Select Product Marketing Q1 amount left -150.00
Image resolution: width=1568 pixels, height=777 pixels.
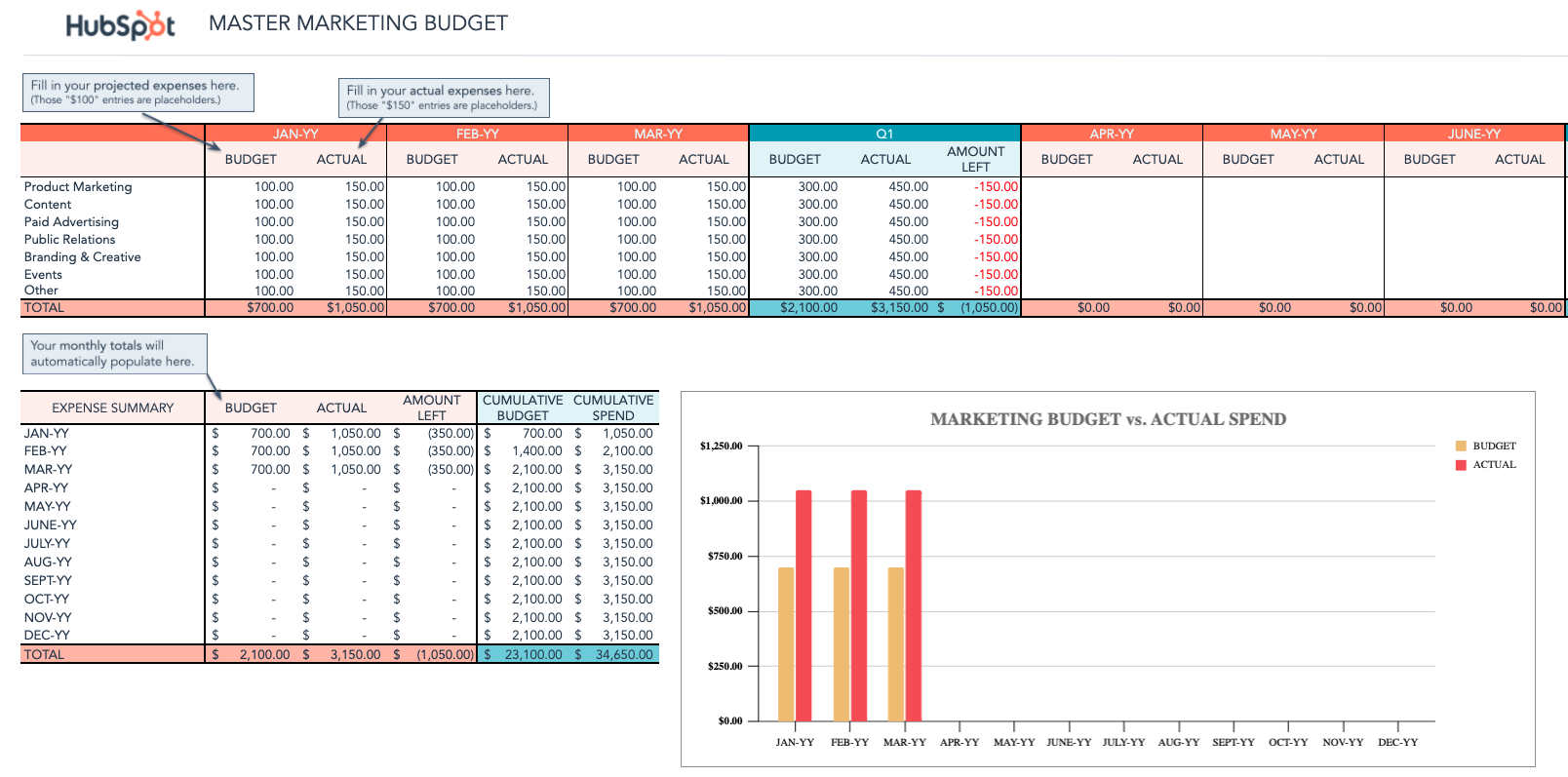pyautogui.click(x=996, y=186)
